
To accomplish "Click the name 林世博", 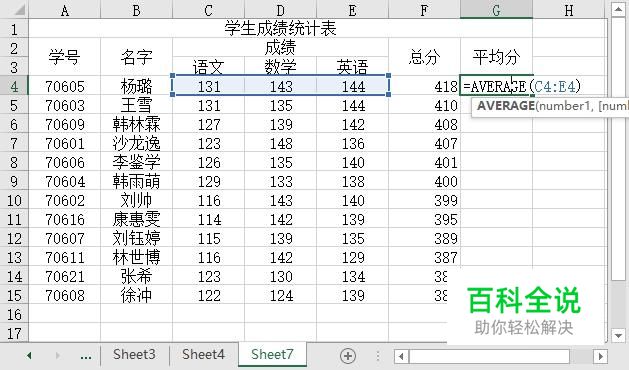I will click(136, 257).
